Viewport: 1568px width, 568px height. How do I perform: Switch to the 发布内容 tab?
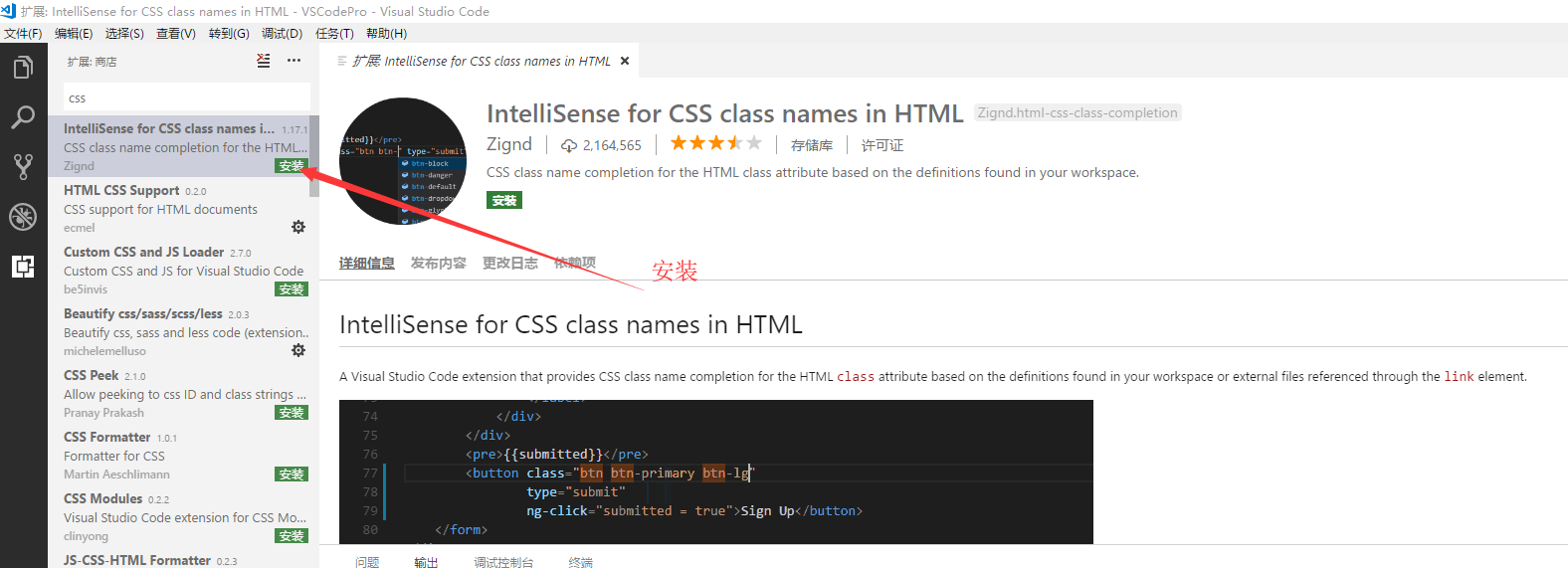point(438,263)
